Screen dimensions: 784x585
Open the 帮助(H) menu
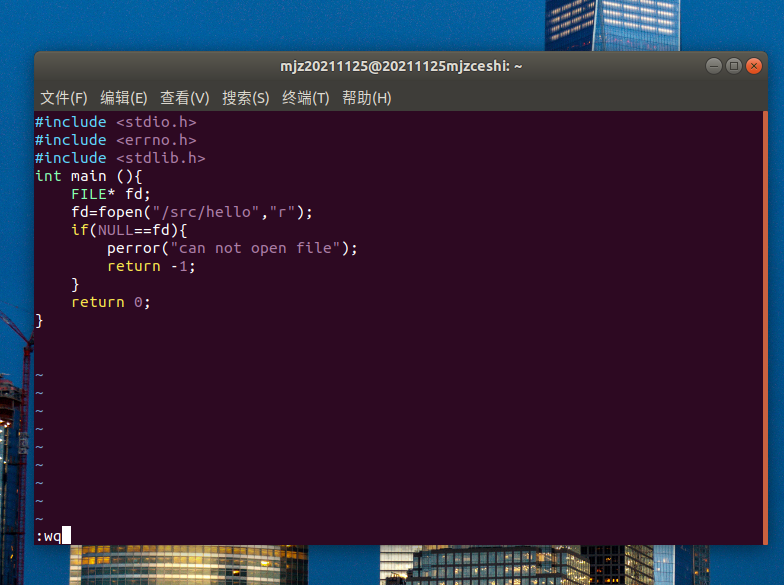point(366,98)
